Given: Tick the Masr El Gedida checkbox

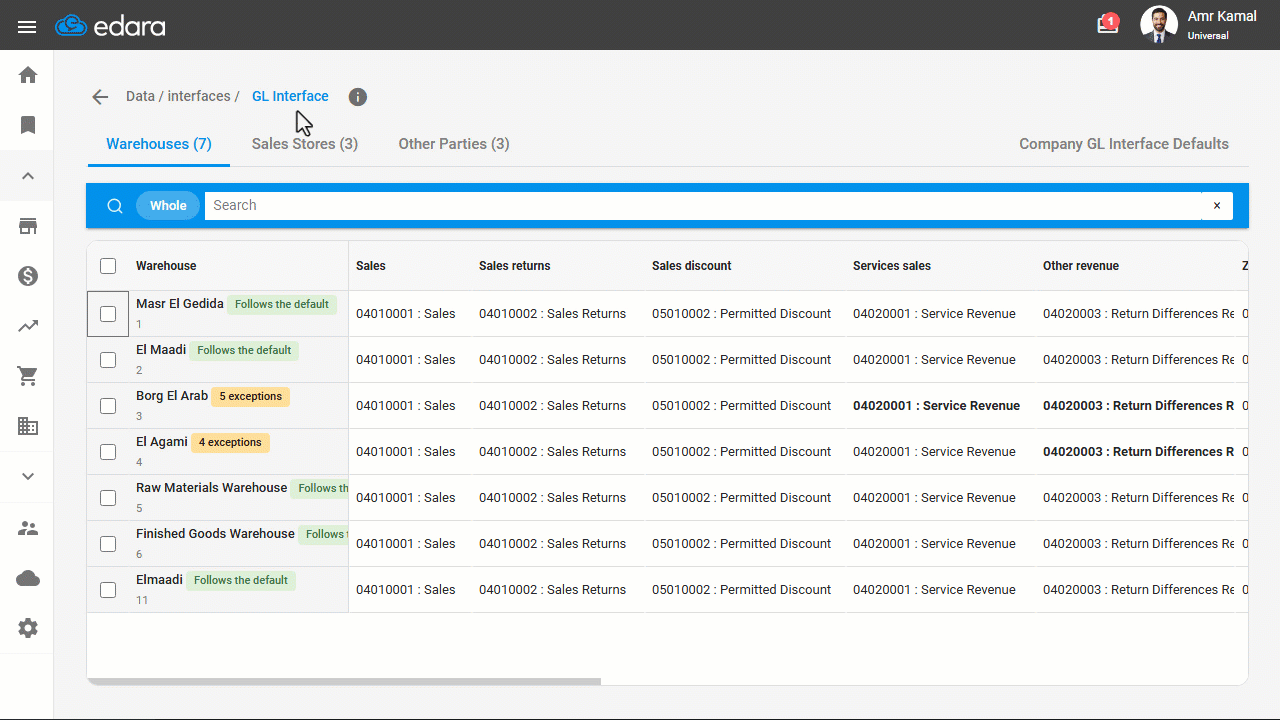Looking at the screenshot, I should pos(108,314).
